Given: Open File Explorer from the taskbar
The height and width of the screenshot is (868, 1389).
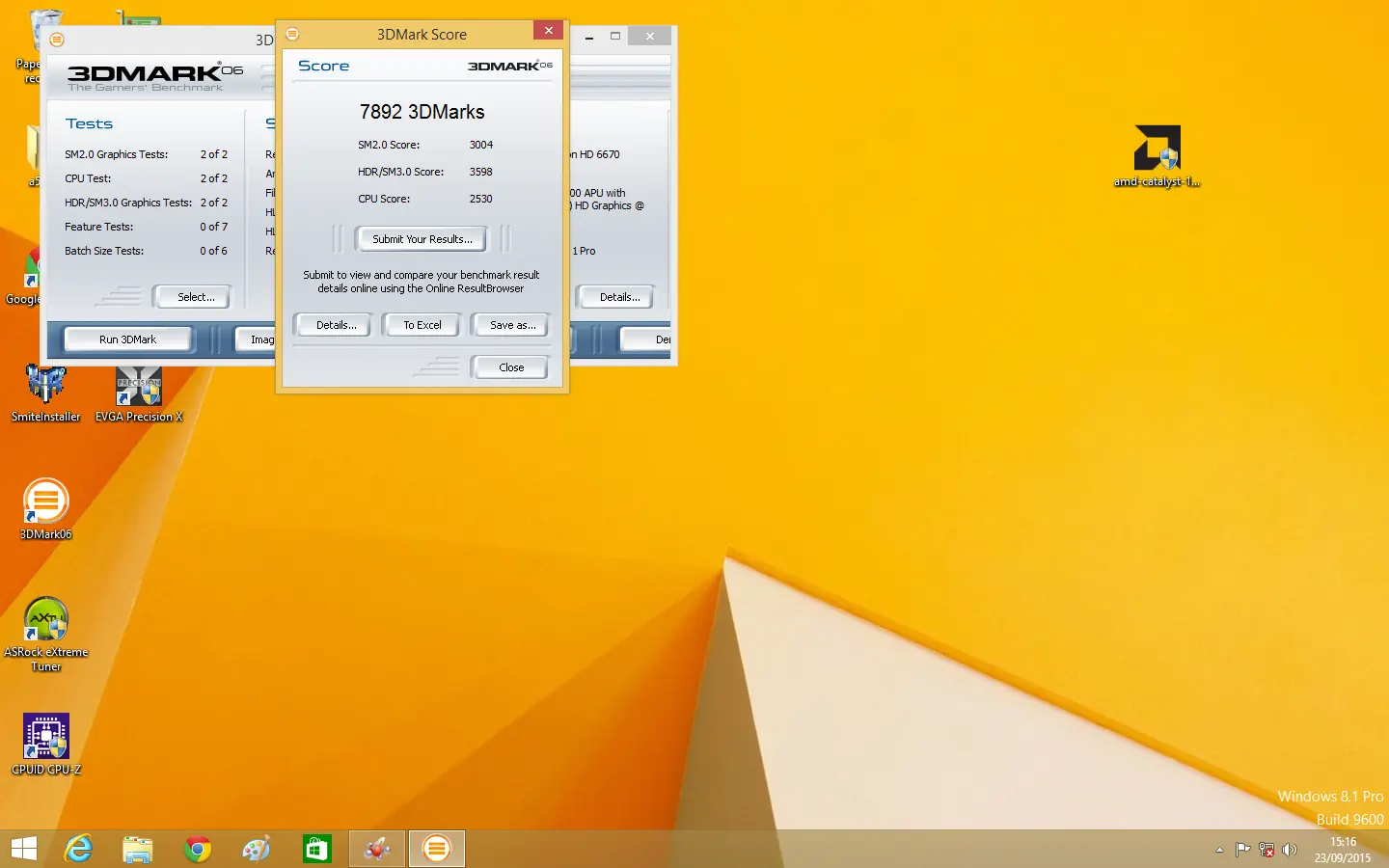Looking at the screenshot, I should tap(138, 849).
